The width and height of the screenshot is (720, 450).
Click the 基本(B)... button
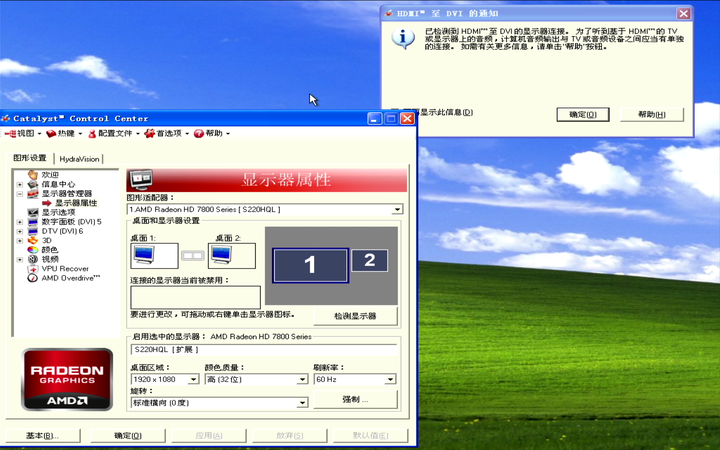43,435
